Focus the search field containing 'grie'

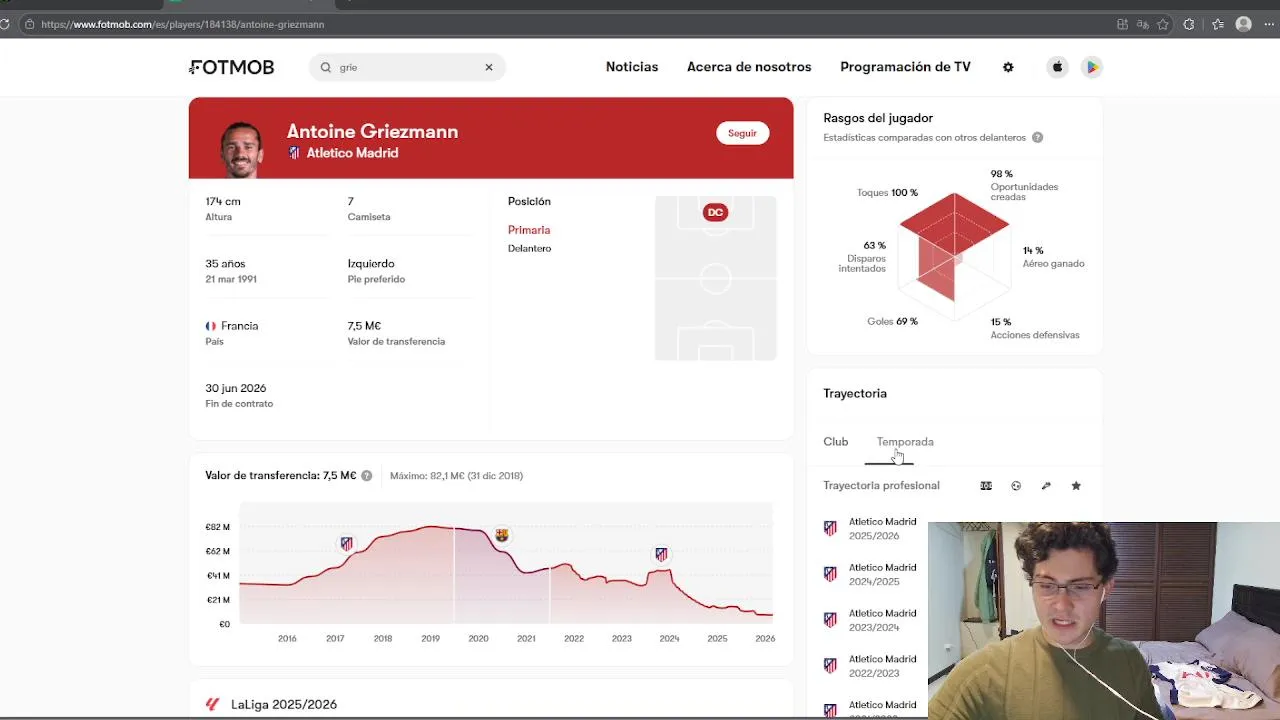click(x=408, y=67)
